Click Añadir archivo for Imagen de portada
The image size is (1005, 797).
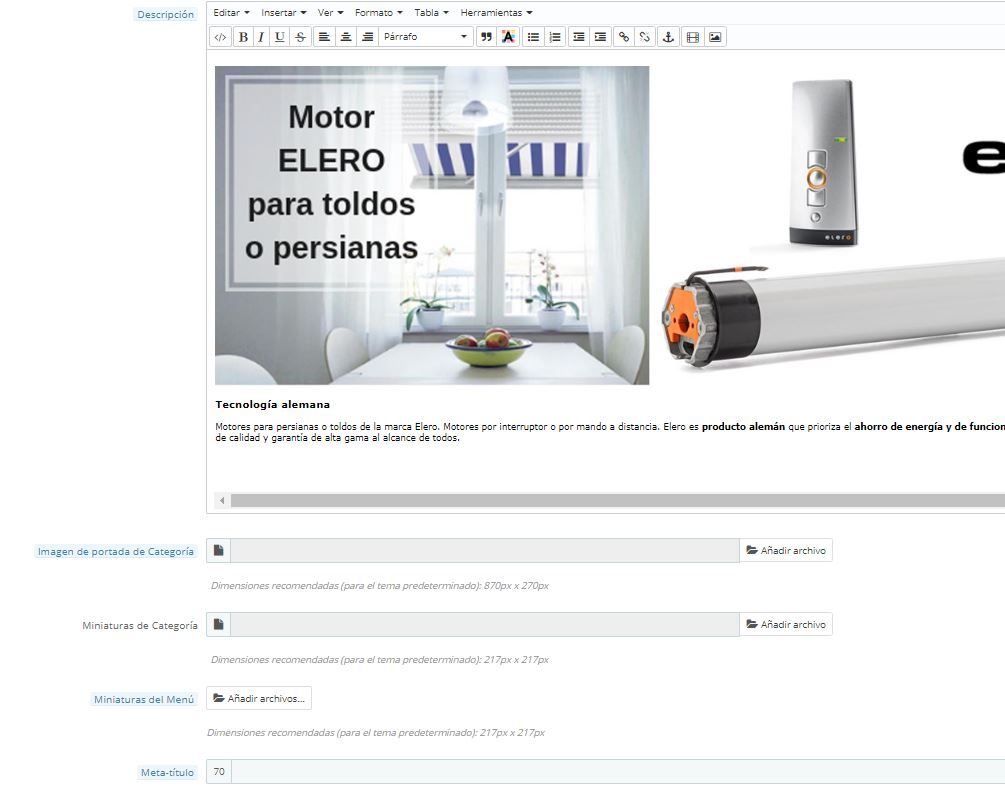pos(786,551)
